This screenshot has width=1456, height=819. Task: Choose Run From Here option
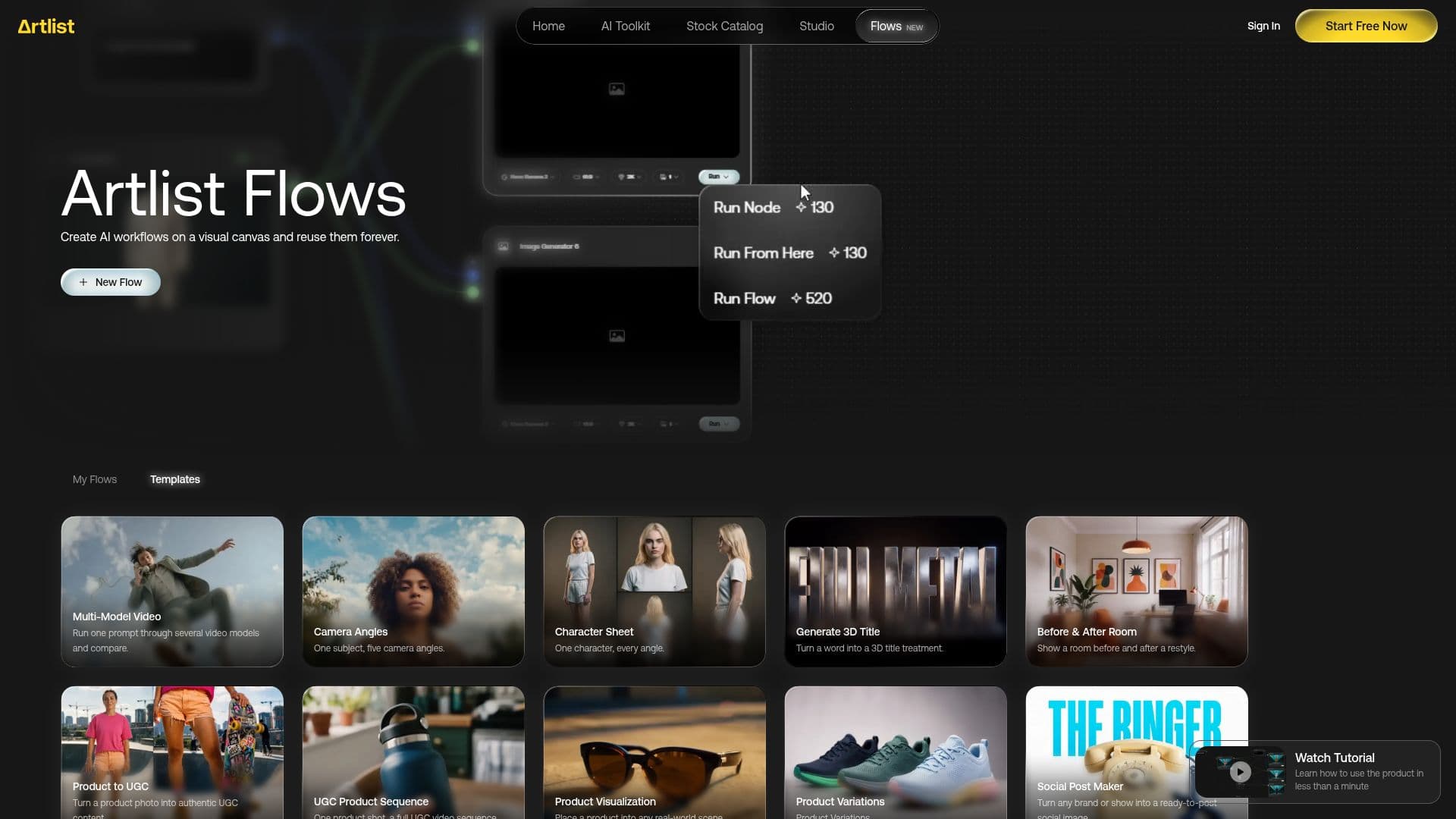[789, 253]
